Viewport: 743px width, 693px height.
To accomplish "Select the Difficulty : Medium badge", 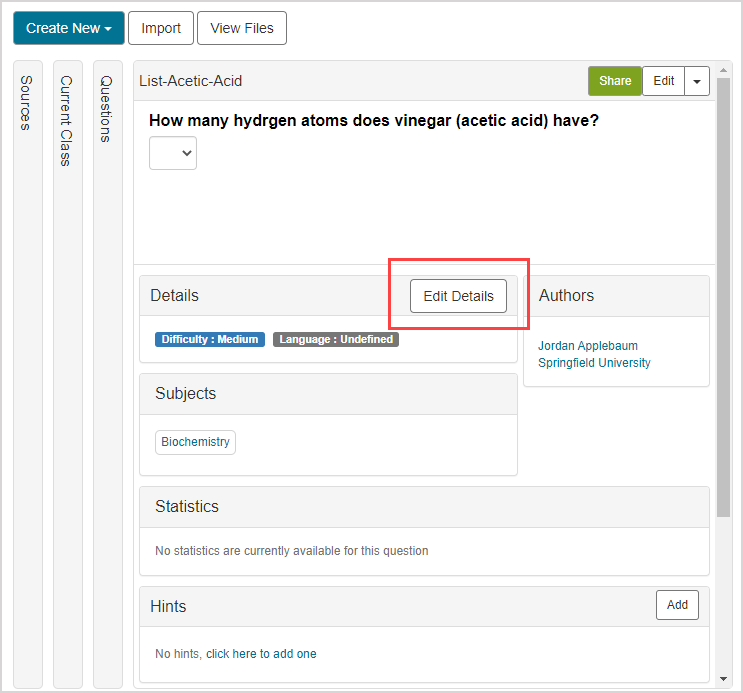I will point(210,339).
